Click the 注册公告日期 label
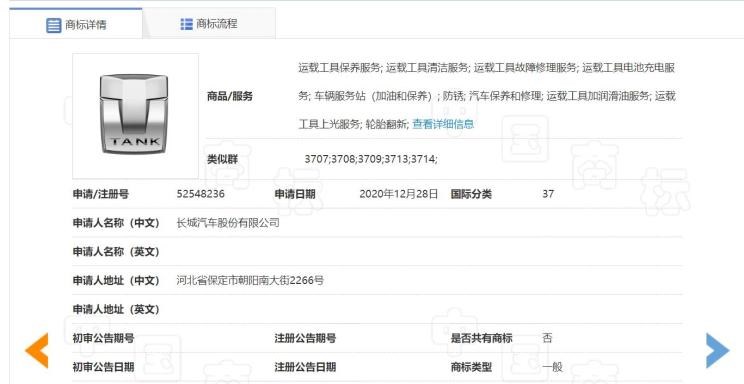Image resolution: width=744 pixels, height=384 pixels. click(305, 367)
